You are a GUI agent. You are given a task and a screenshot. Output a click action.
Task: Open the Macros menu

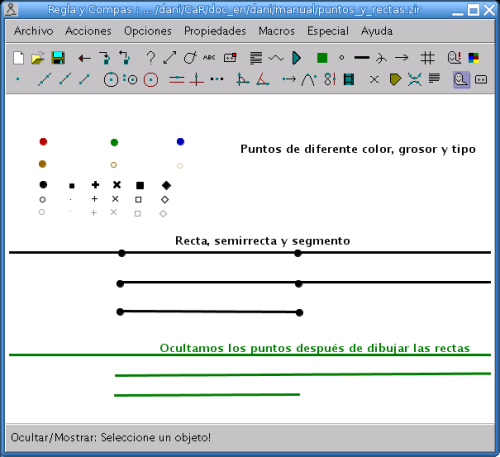coord(277,31)
